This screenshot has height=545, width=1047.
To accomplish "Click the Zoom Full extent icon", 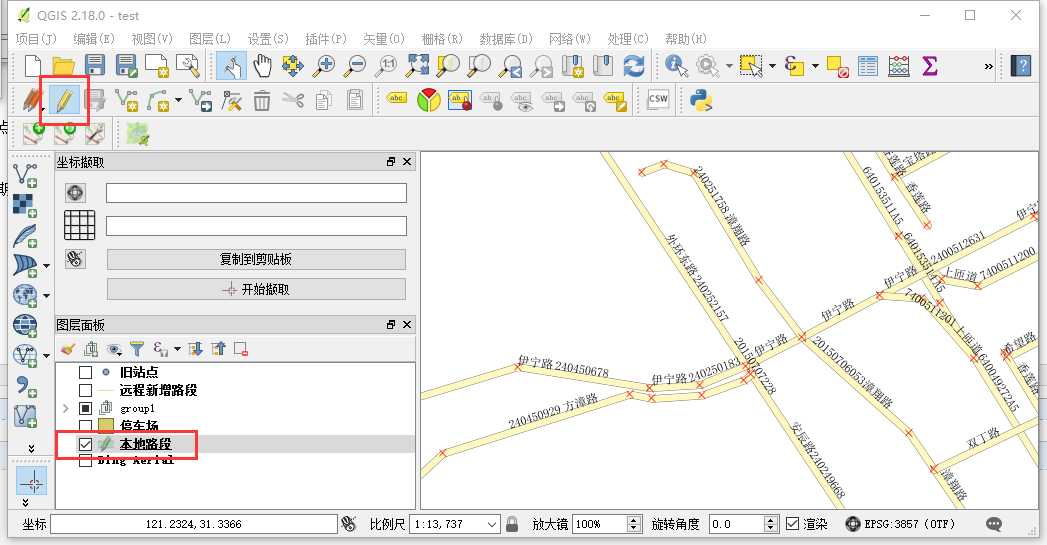I will (418, 66).
